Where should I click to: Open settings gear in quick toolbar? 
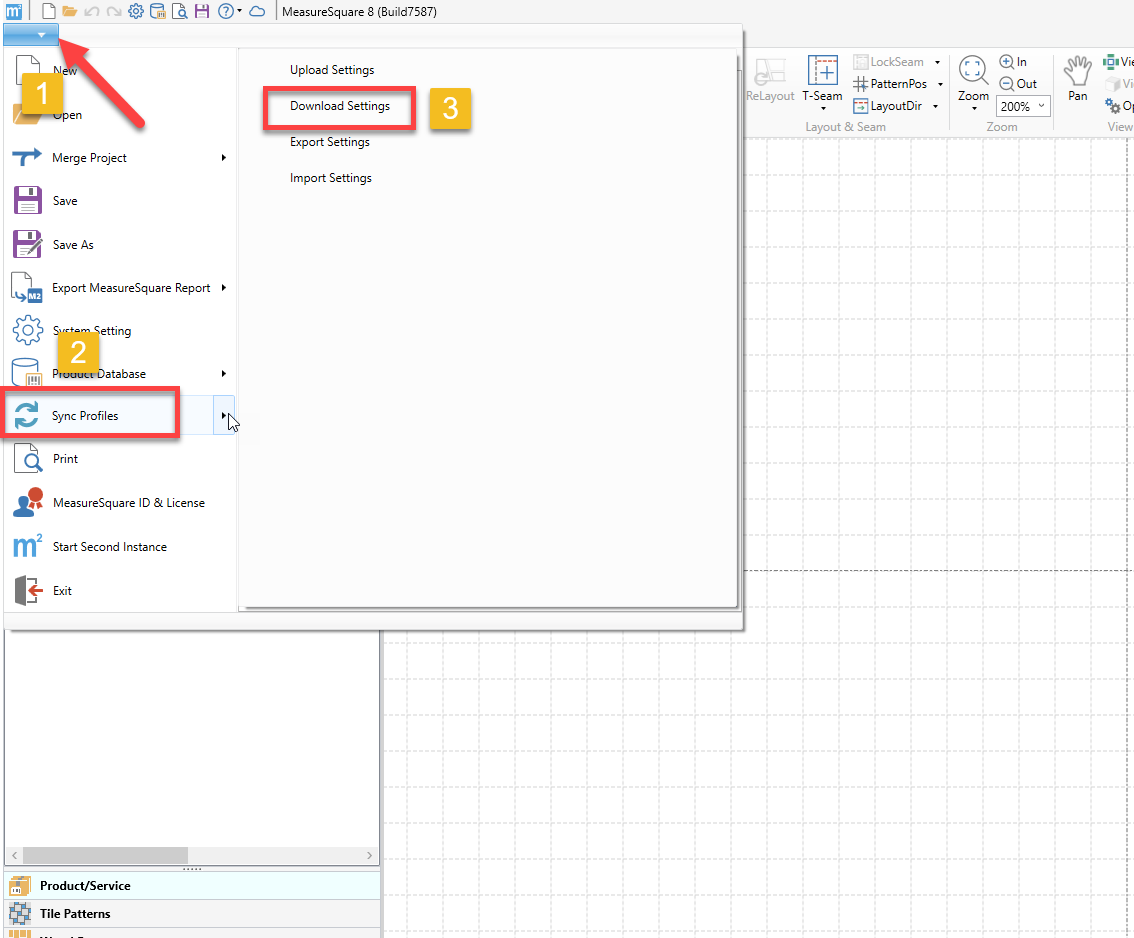coord(136,11)
